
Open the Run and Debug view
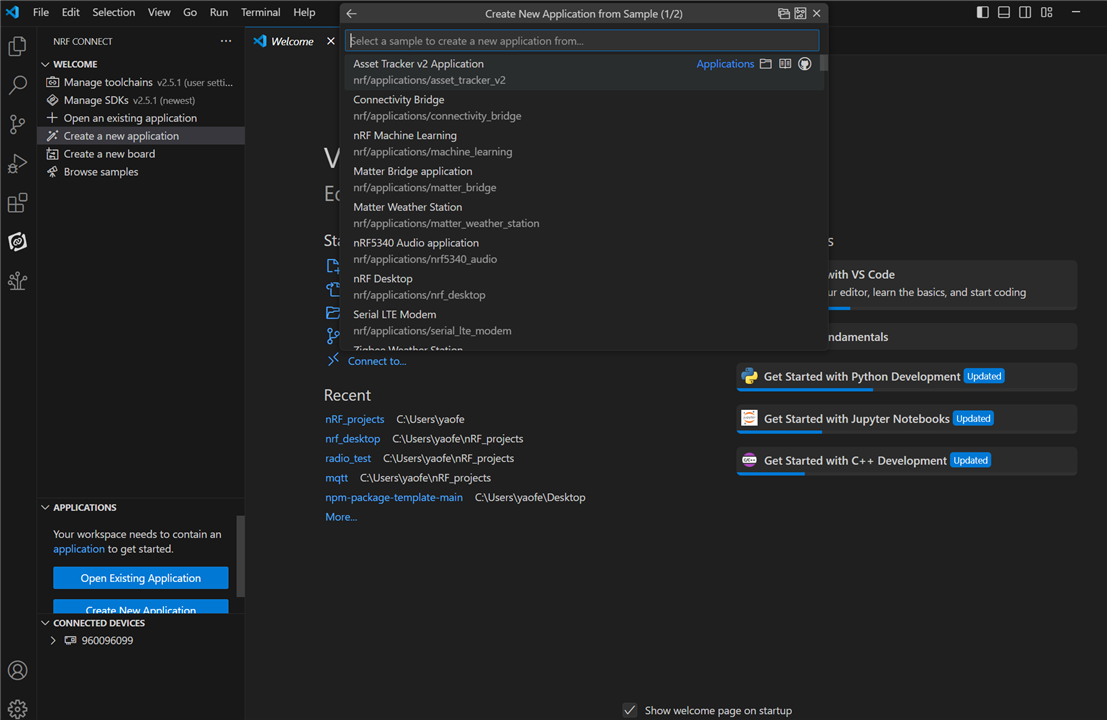(x=18, y=164)
